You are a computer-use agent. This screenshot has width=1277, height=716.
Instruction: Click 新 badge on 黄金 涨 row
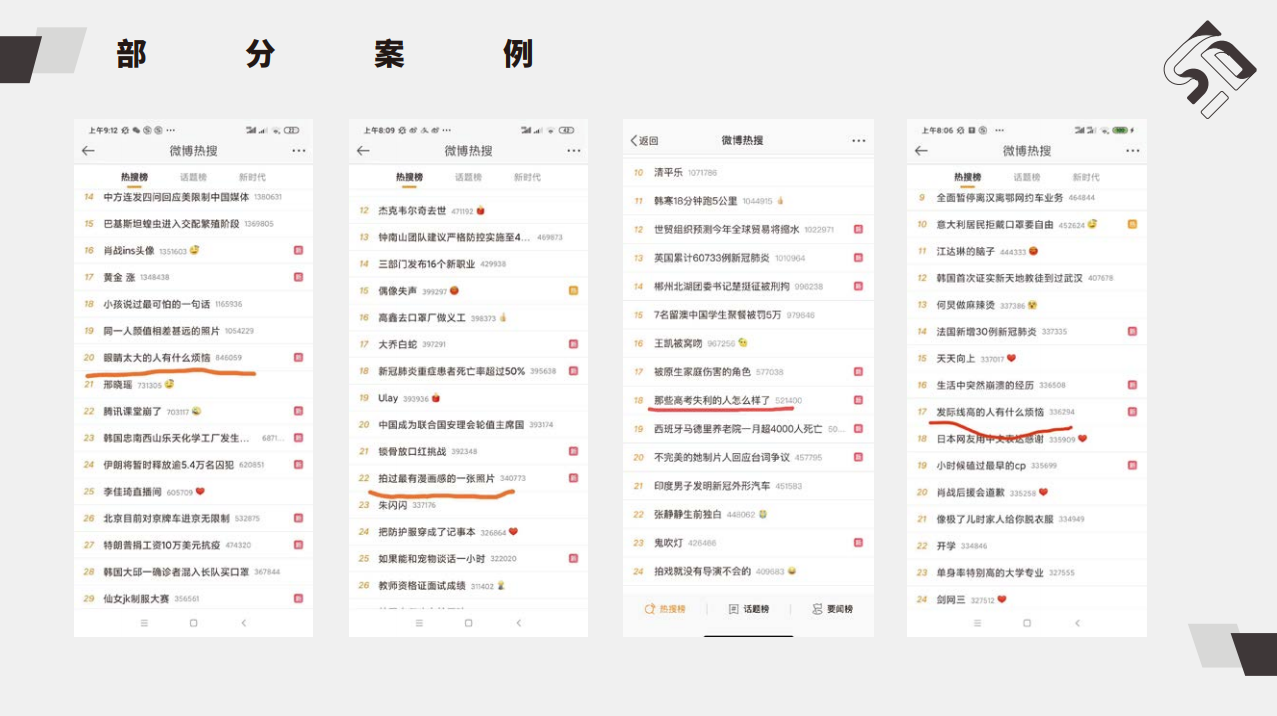298,277
